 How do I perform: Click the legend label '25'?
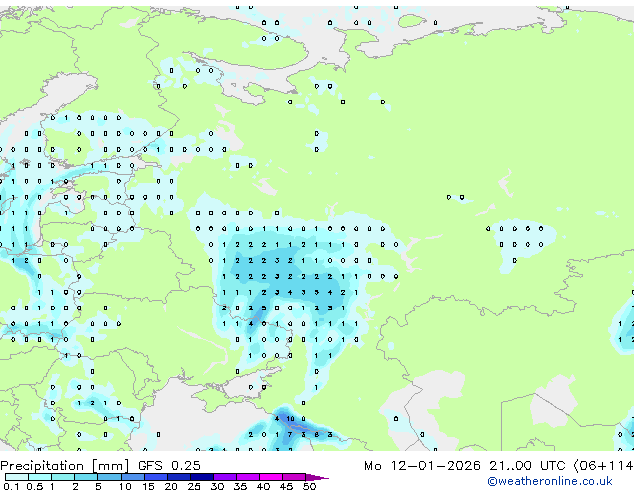tap(194, 486)
